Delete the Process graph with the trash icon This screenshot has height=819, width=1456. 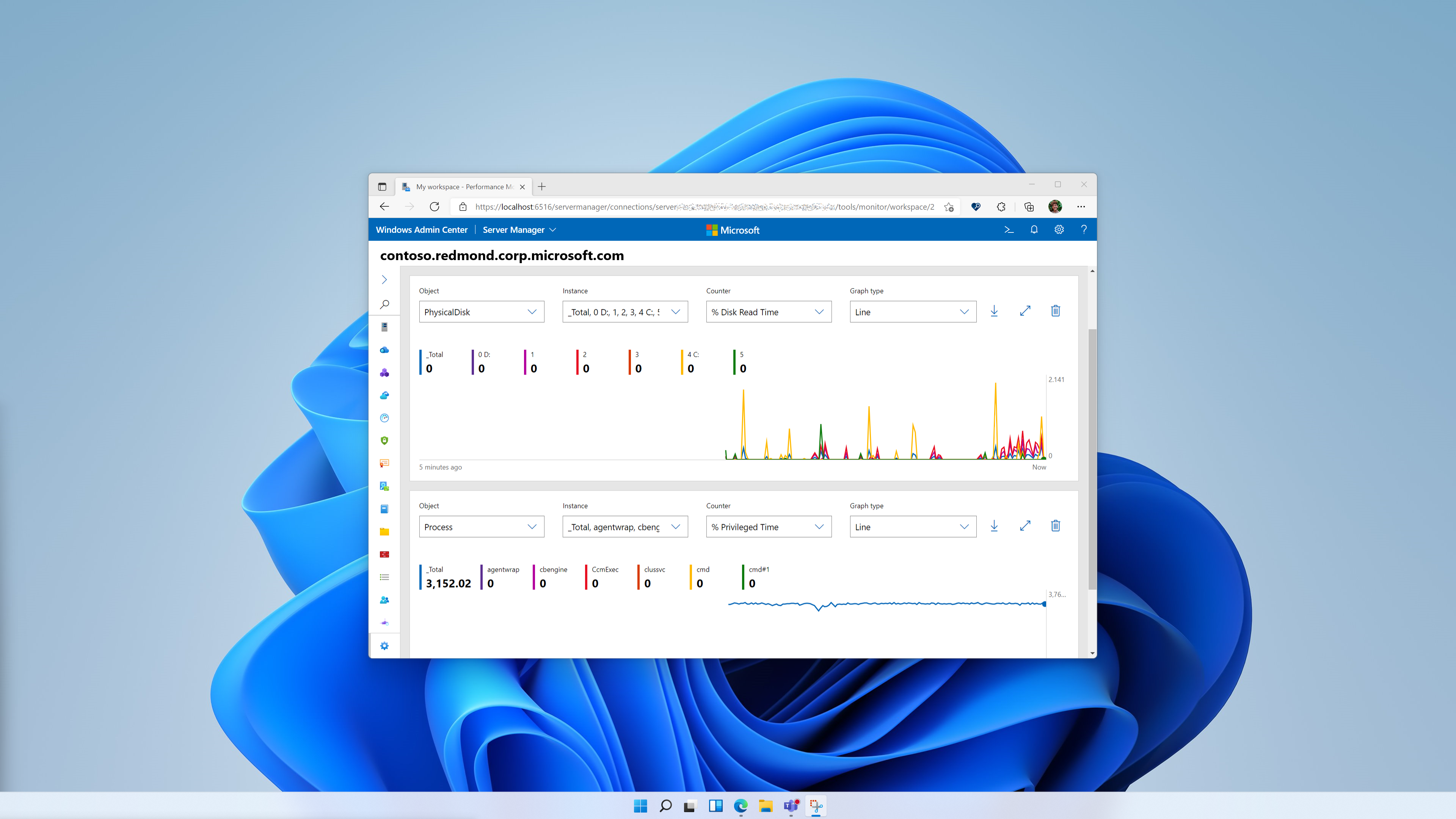click(1055, 526)
